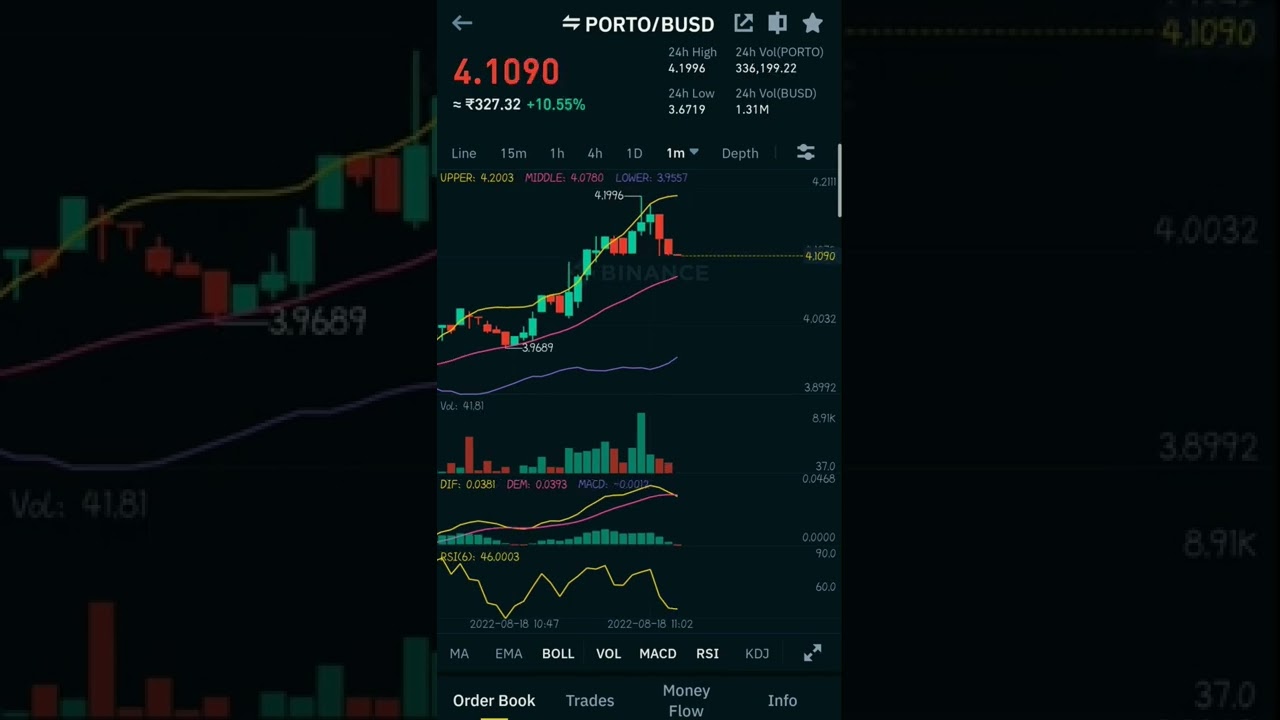Open the Info tab
Viewport: 1280px width, 720px height.
tap(782, 700)
